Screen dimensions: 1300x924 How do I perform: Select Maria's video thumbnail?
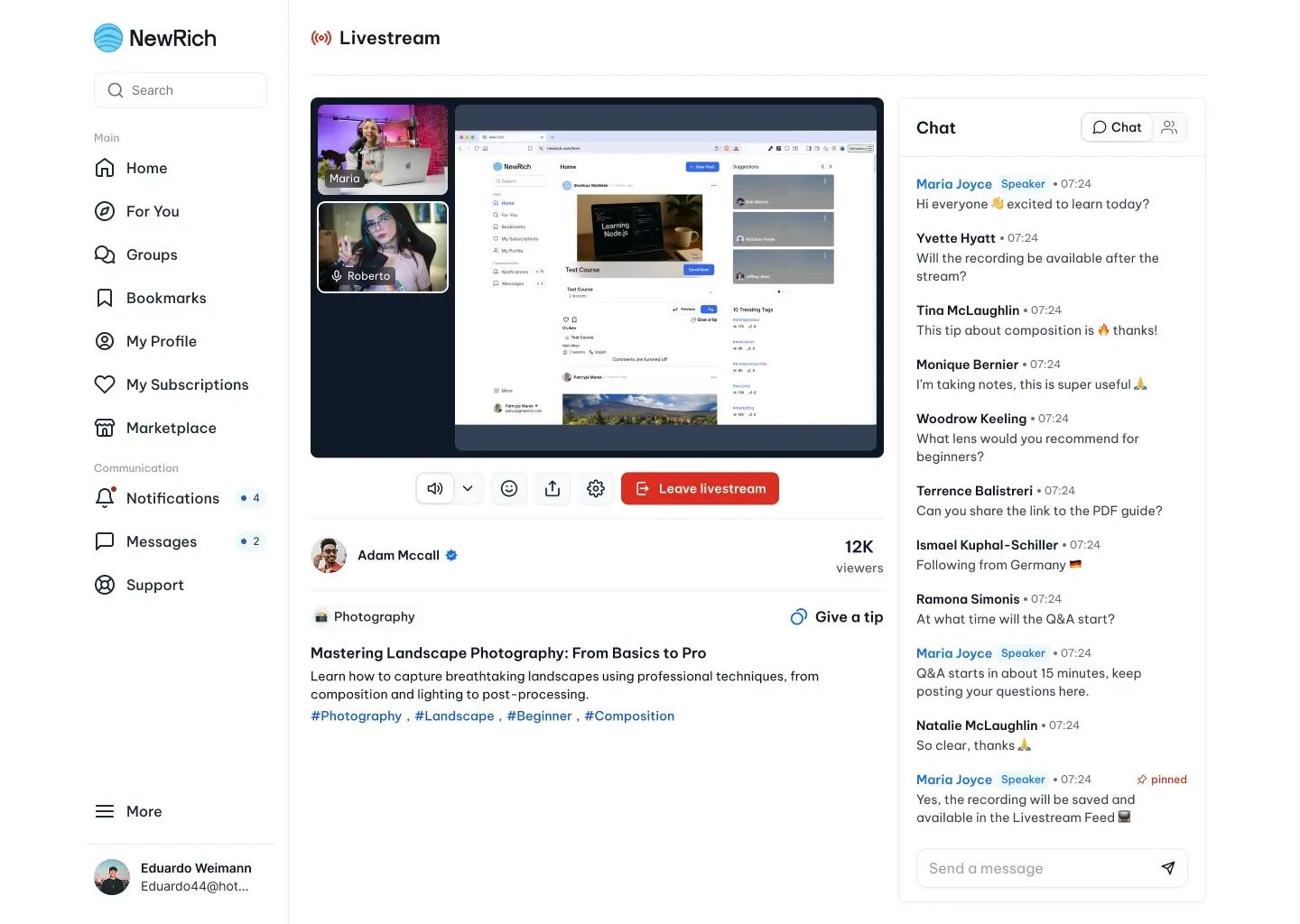(383, 150)
